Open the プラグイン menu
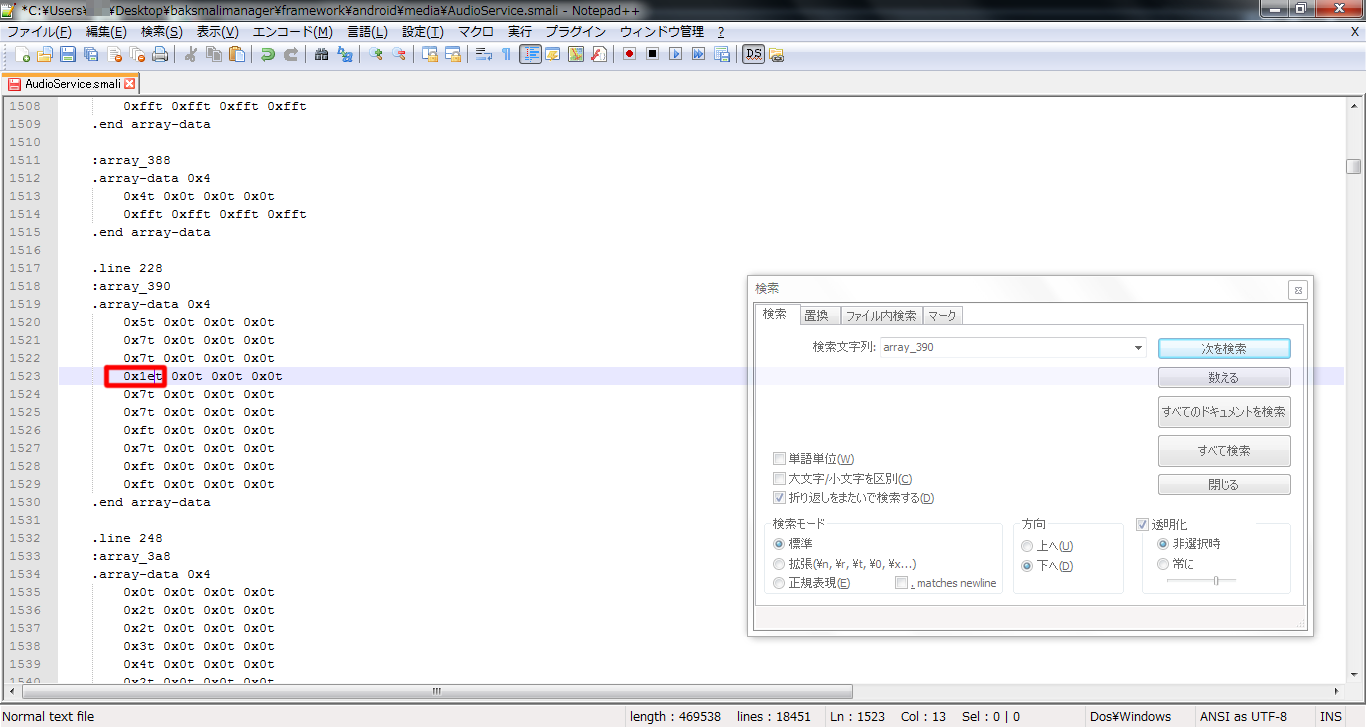 click(x=576, y=32)
